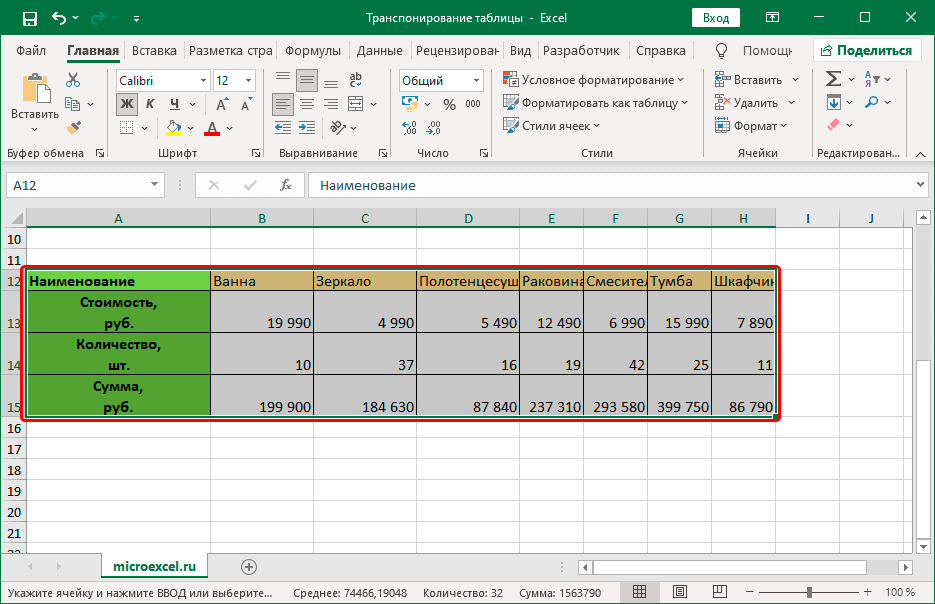Copy selection with the copy icon
The width and height of the screenshot is (935, 604).
click(x=72, y=104)
